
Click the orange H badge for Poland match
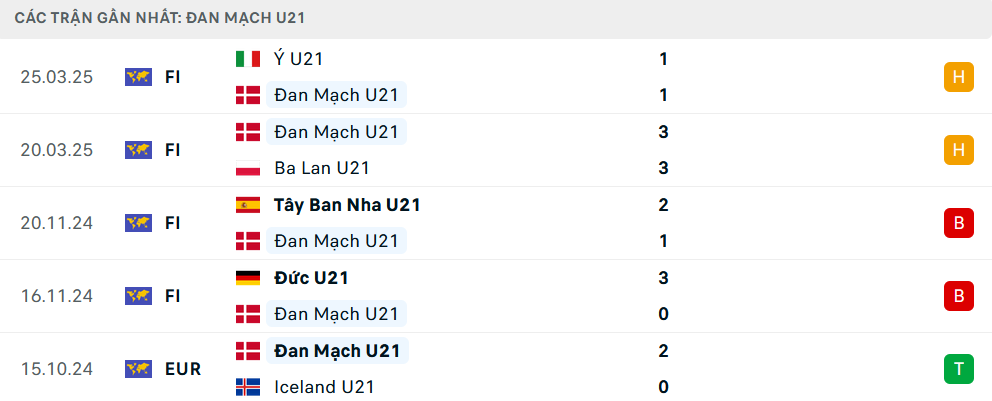point(959,150)
